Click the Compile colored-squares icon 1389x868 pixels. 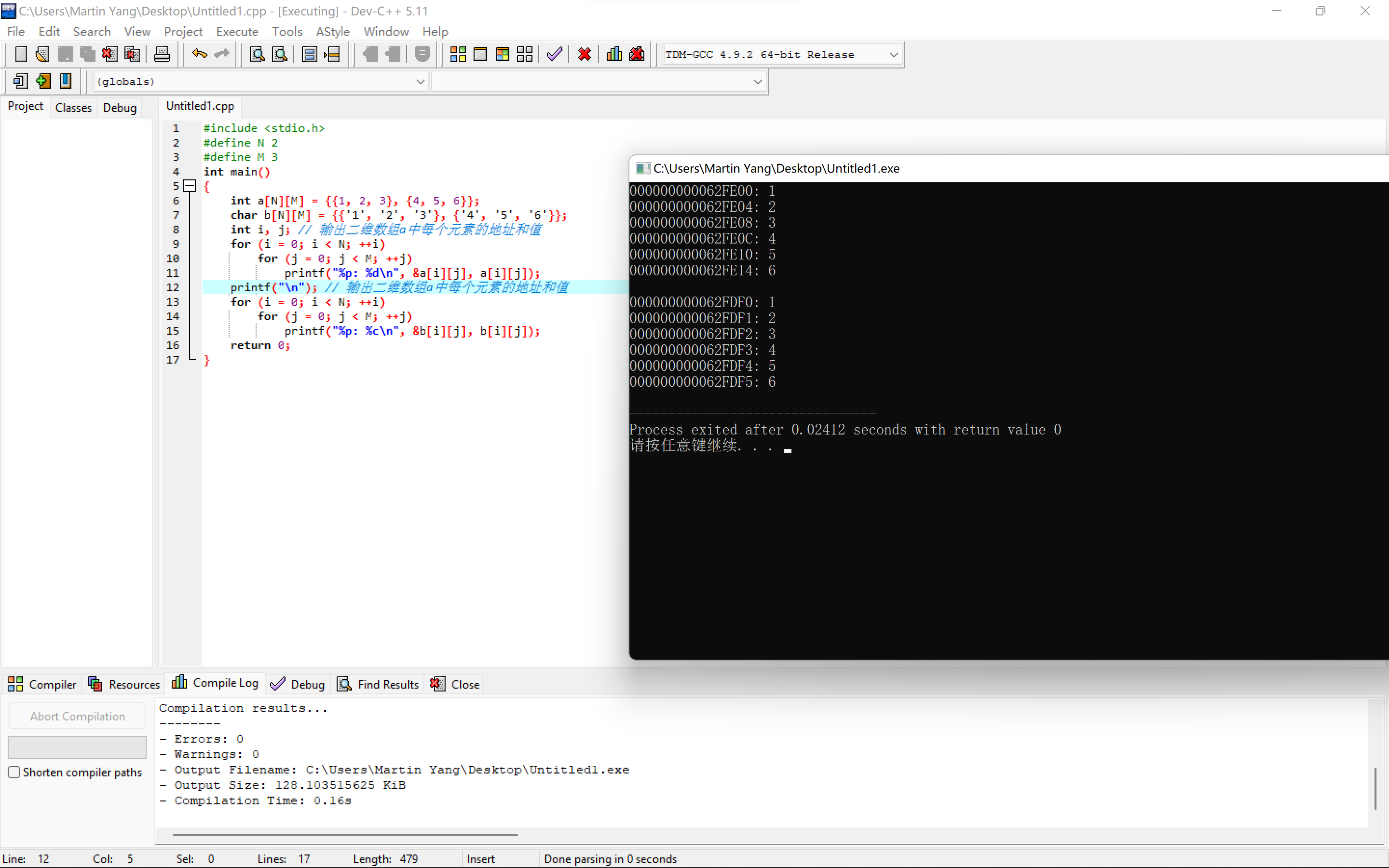(457, 54)
